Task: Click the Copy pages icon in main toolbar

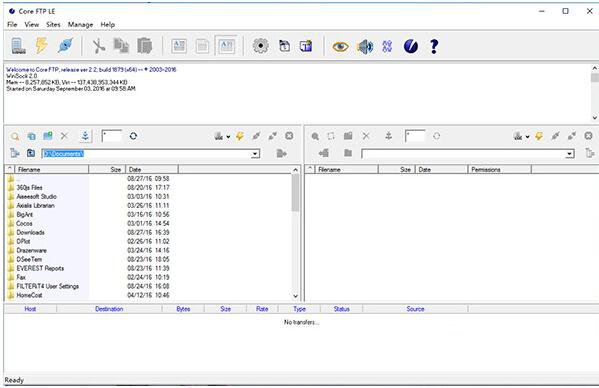Action: [x=121, y=46]
